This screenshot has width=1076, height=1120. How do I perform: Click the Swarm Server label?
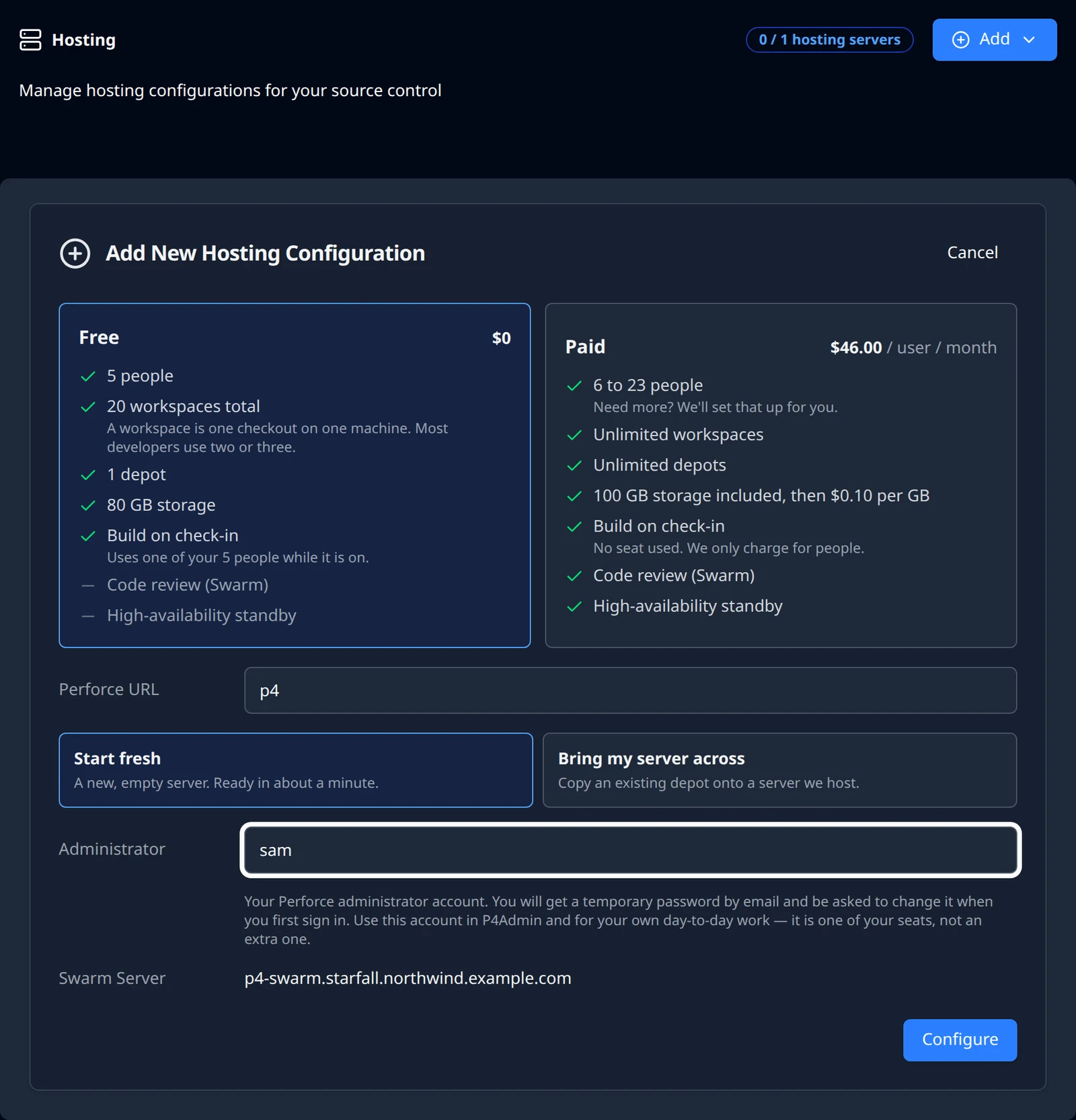112,978
